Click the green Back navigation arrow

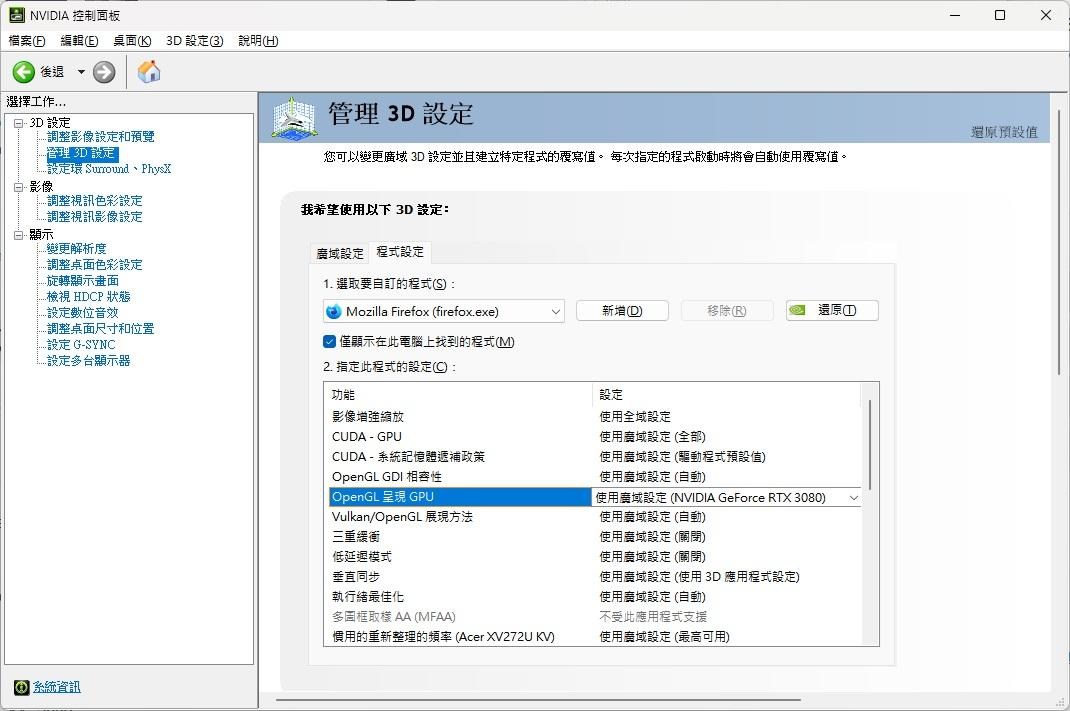[x=22, y=71]
